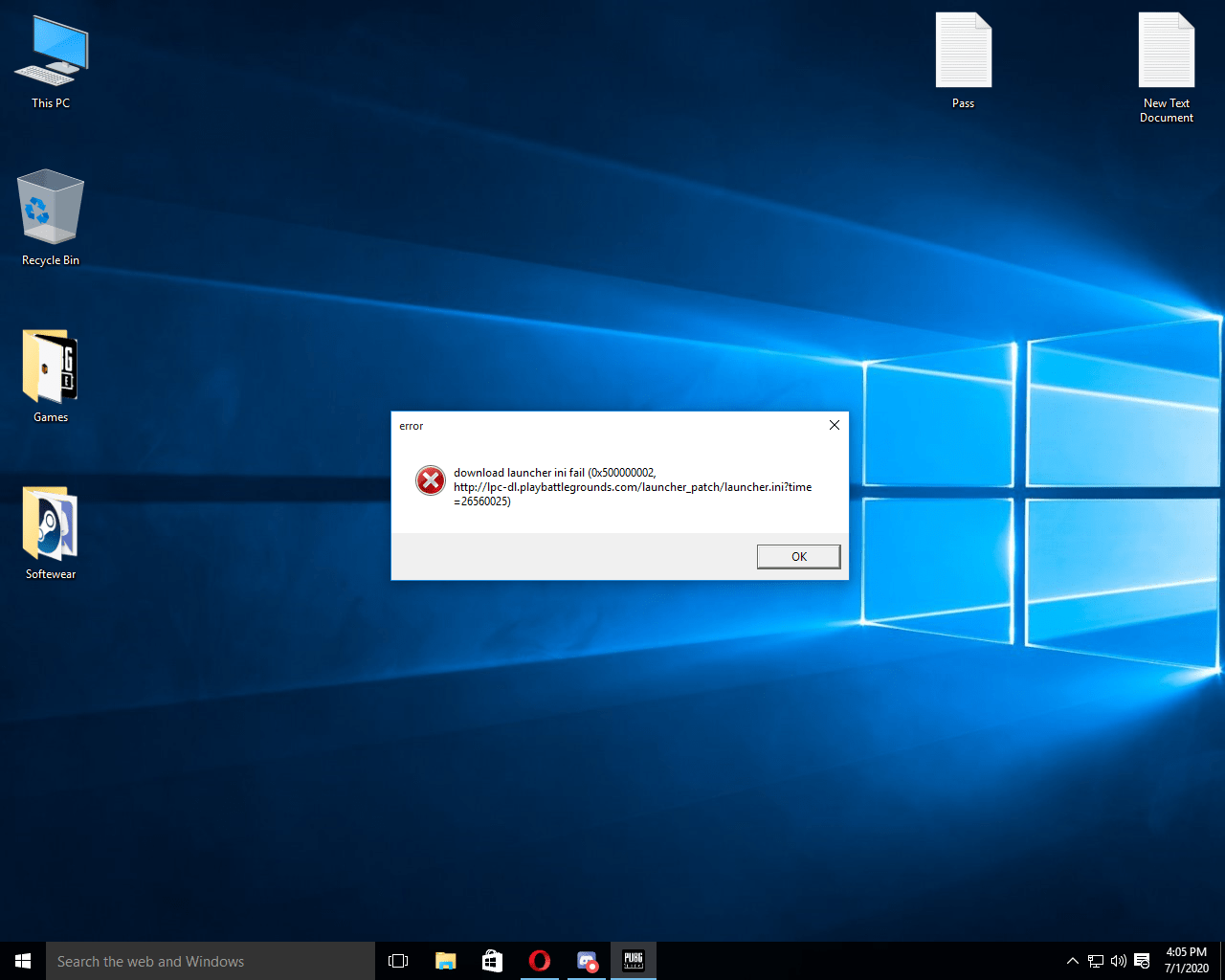Screen dimensions: 1225x980
Task: Open the volume control tray icon
Action: [x=1118, y=961]
